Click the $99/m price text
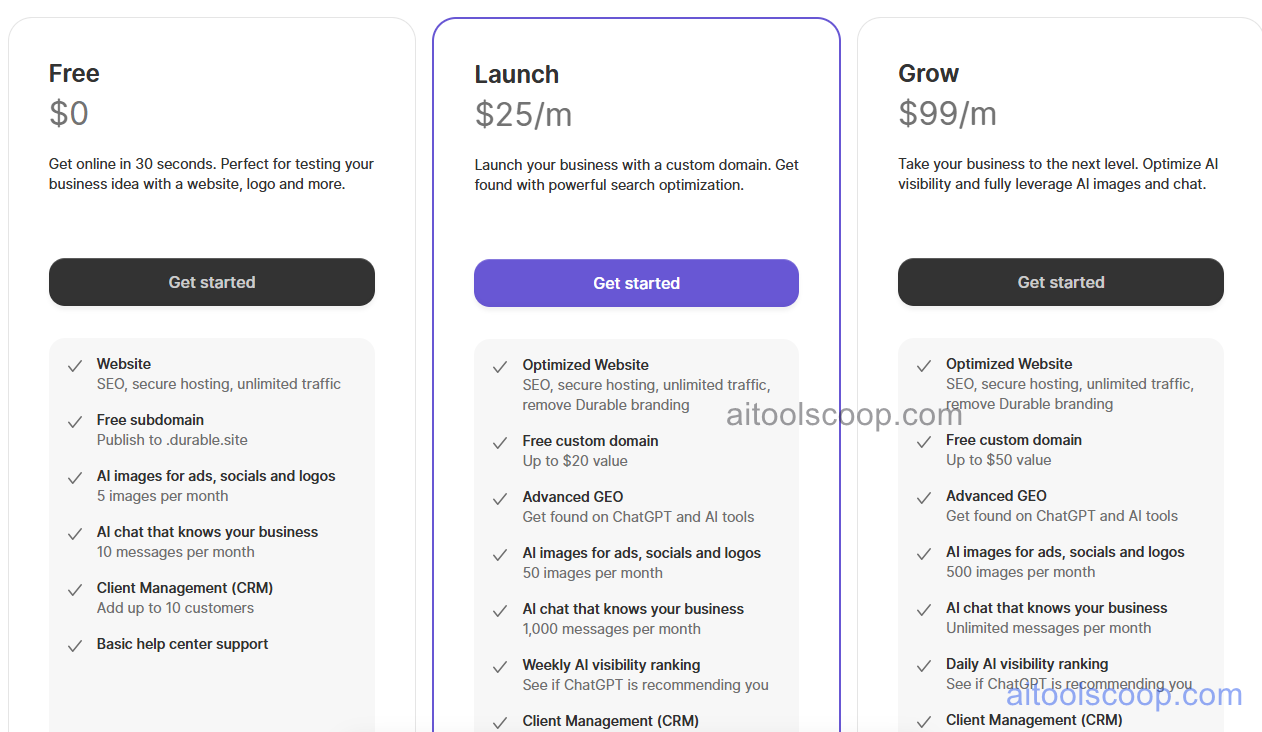The height and width of the screenshot is (732, 1262). (948, 114)
